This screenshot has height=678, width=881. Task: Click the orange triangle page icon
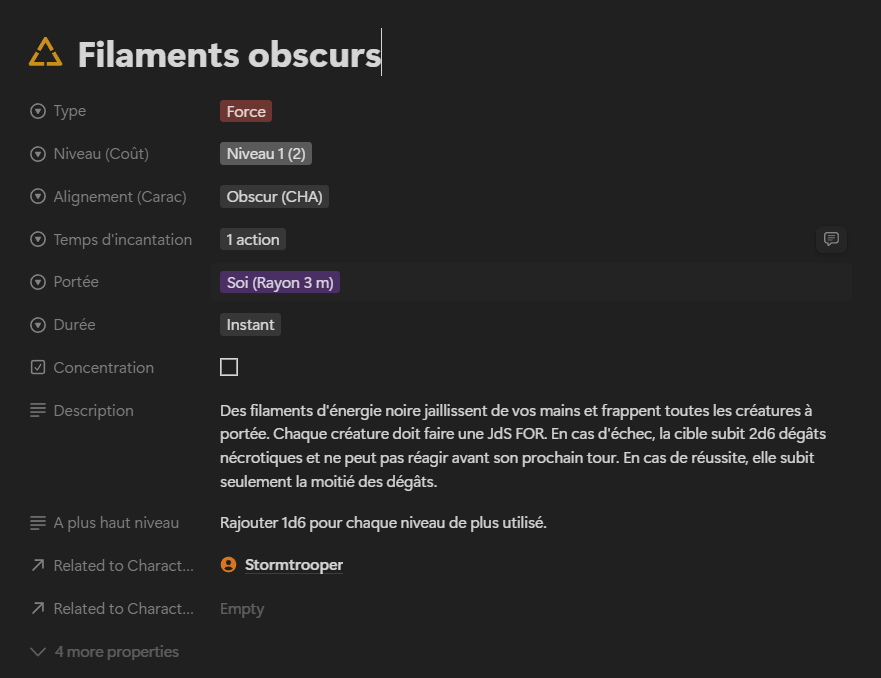[x=45, y=53]
